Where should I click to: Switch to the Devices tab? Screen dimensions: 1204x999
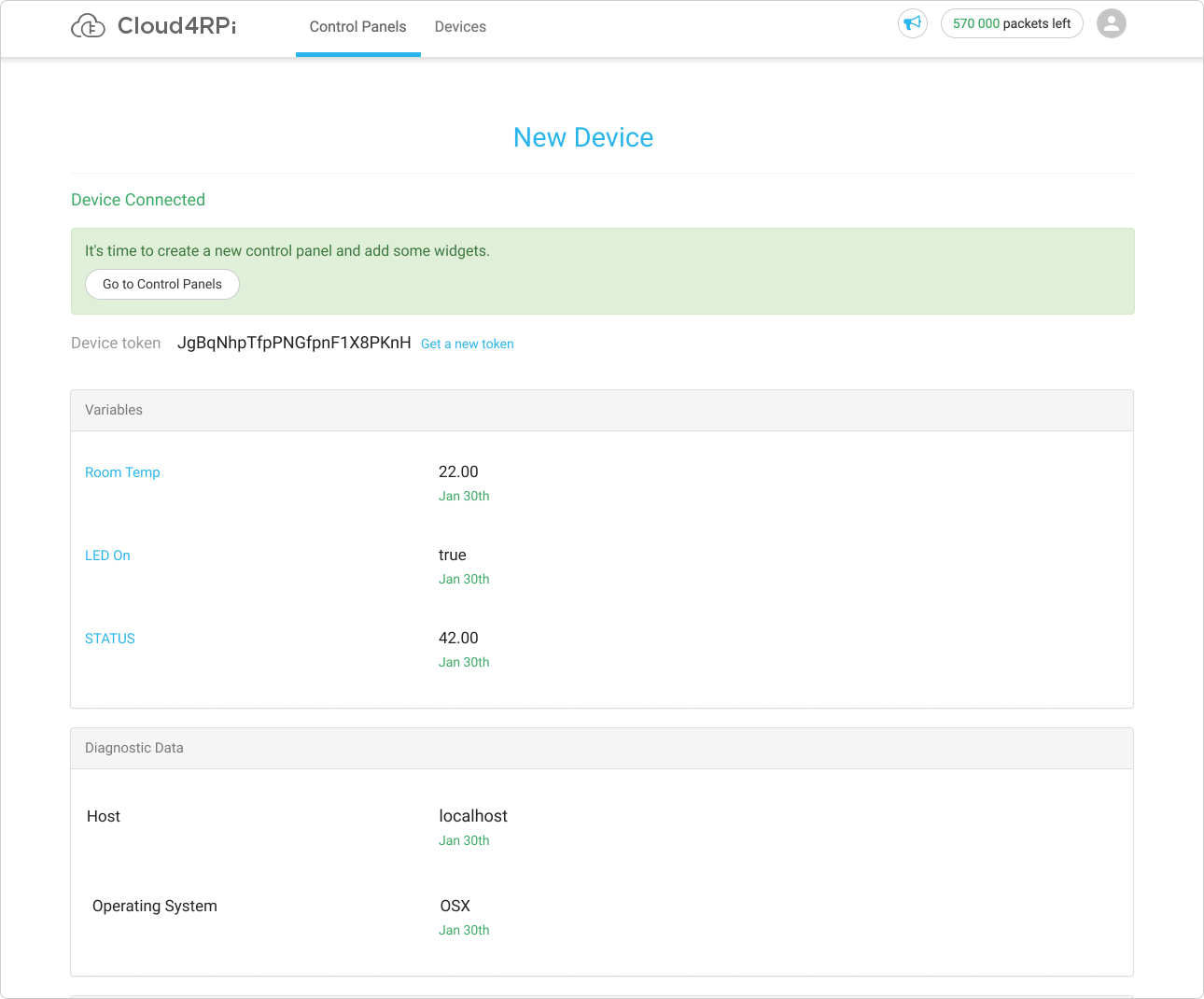click(460, 27)
